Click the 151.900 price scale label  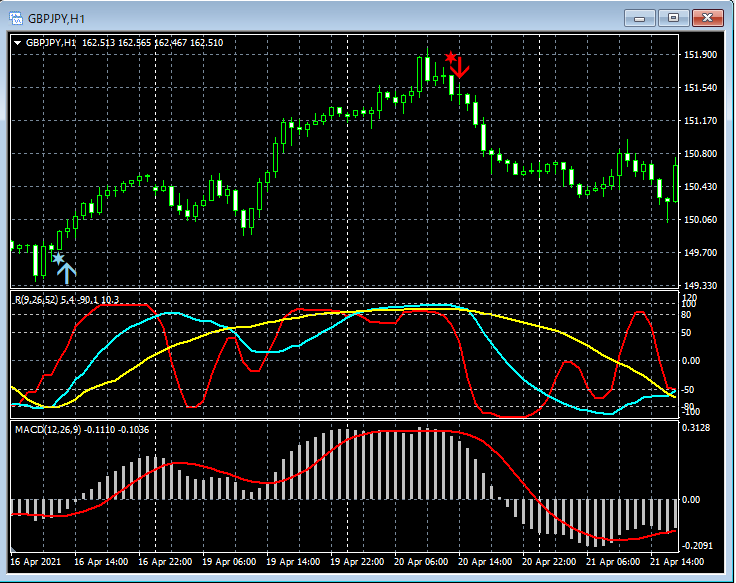(x=700, y=54)
